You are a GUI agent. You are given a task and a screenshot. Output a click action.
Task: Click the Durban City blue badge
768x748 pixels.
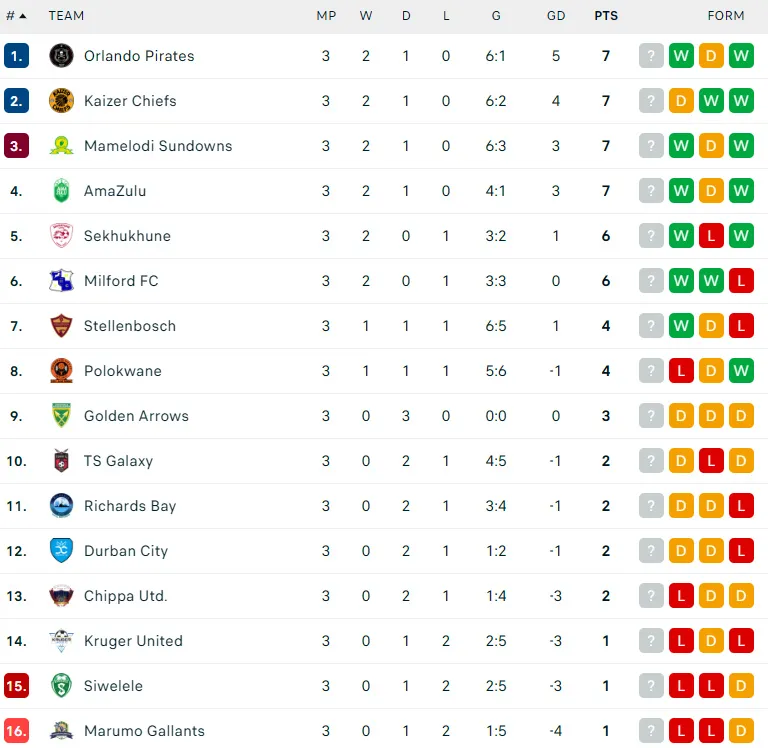point(61,551)
